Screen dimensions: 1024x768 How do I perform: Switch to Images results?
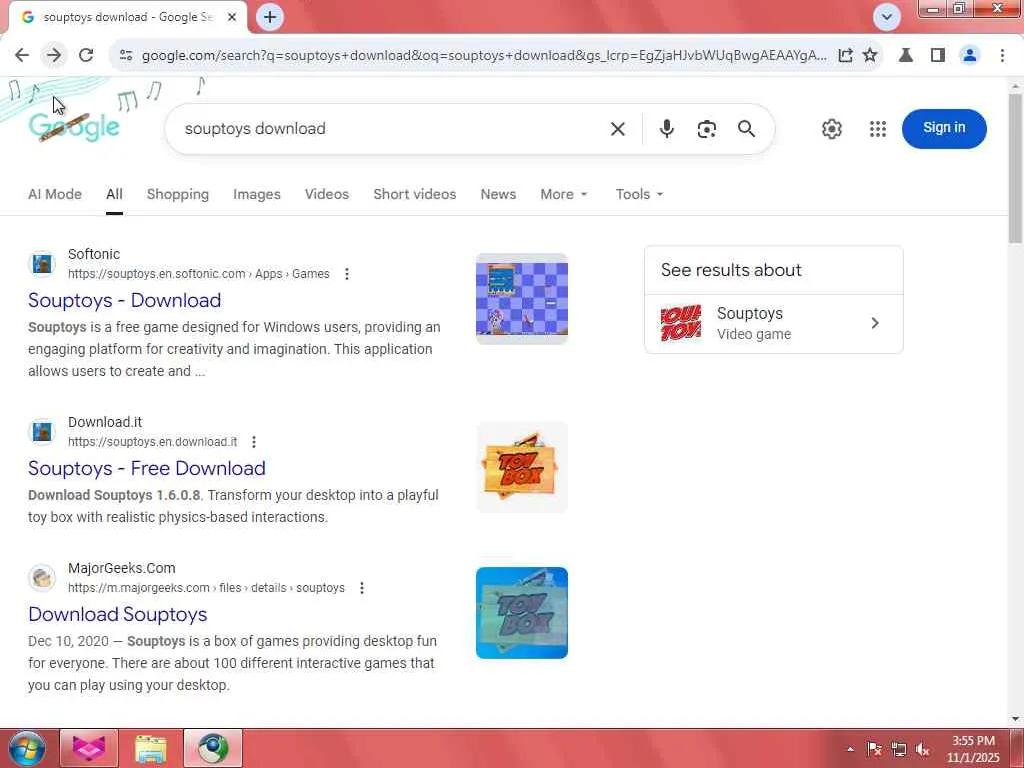tap(257, 194)
